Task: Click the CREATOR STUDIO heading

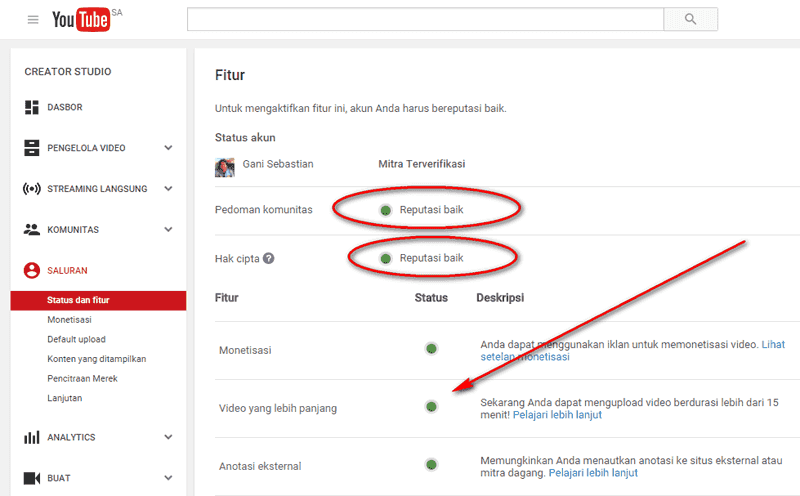Action: pos(68,72)
